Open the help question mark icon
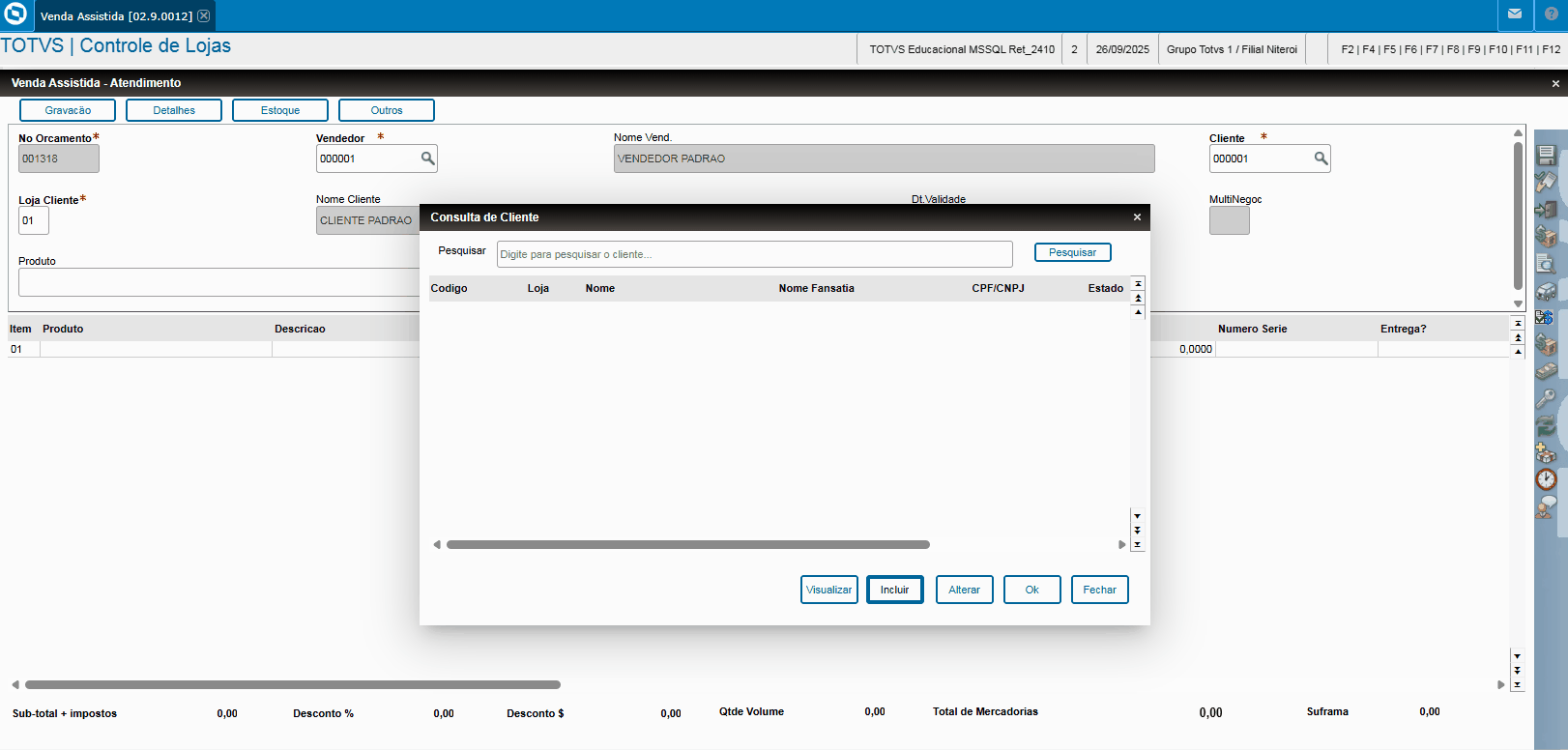The width and height of the screenshot is (1568, 750). [1552, 14]
